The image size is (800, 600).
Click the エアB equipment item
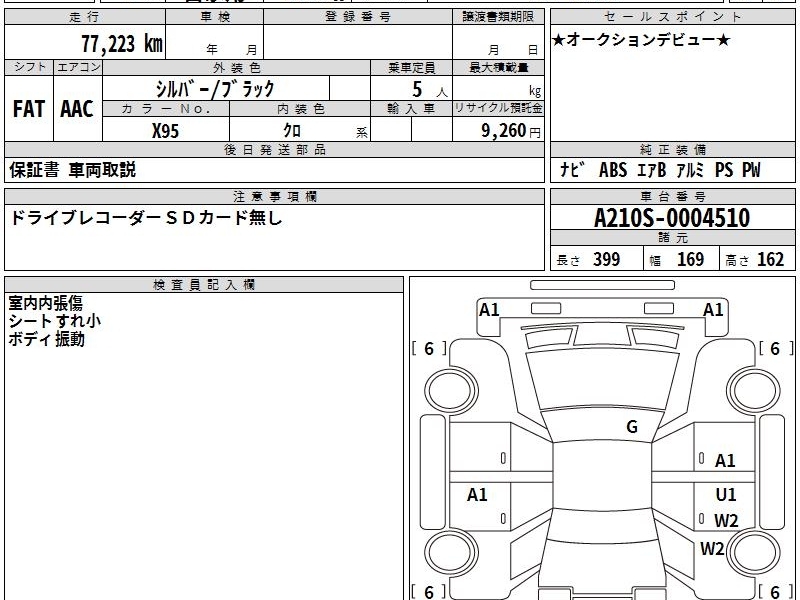[x=652, y=170]
